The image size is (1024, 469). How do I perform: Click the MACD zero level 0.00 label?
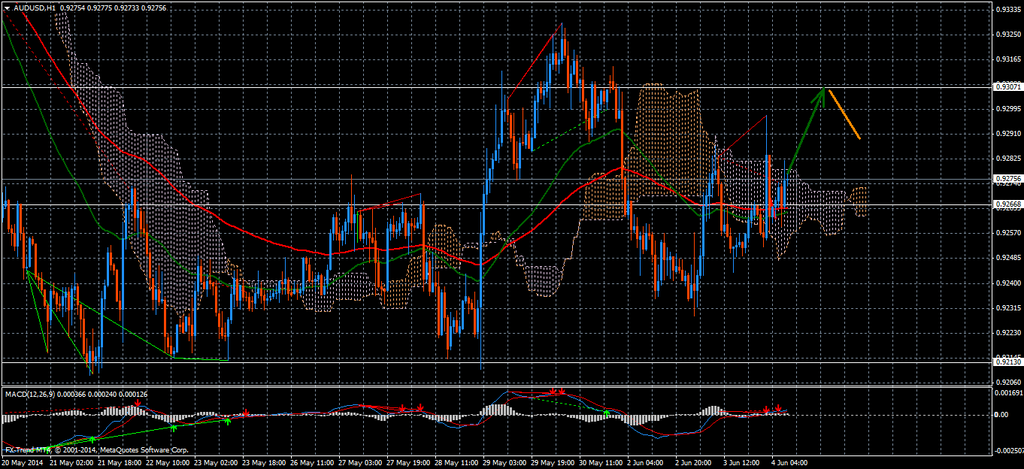pos(1001,414)
